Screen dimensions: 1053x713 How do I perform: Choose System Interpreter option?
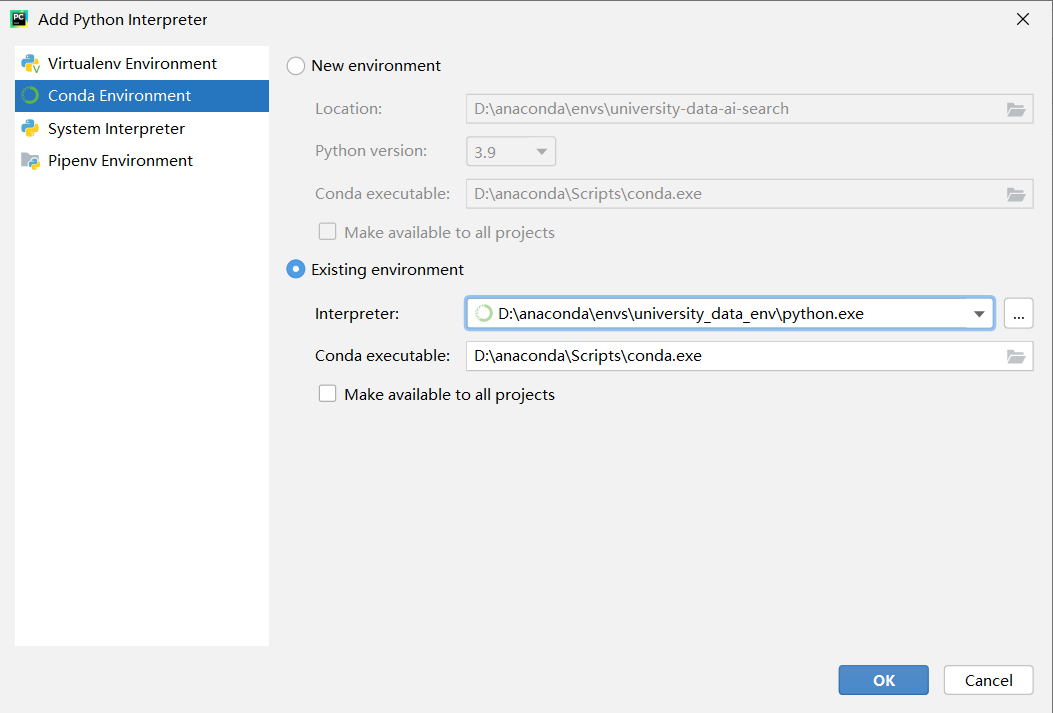coord(142,128)
